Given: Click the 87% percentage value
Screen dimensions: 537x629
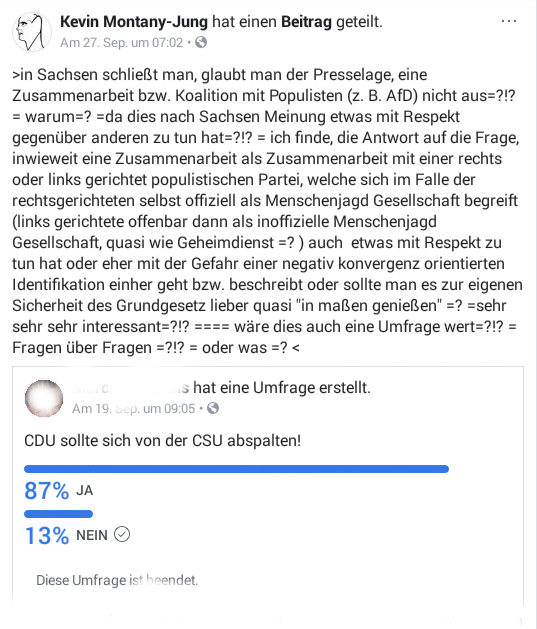Looking at the screenshot, I should tap(47, 491).
